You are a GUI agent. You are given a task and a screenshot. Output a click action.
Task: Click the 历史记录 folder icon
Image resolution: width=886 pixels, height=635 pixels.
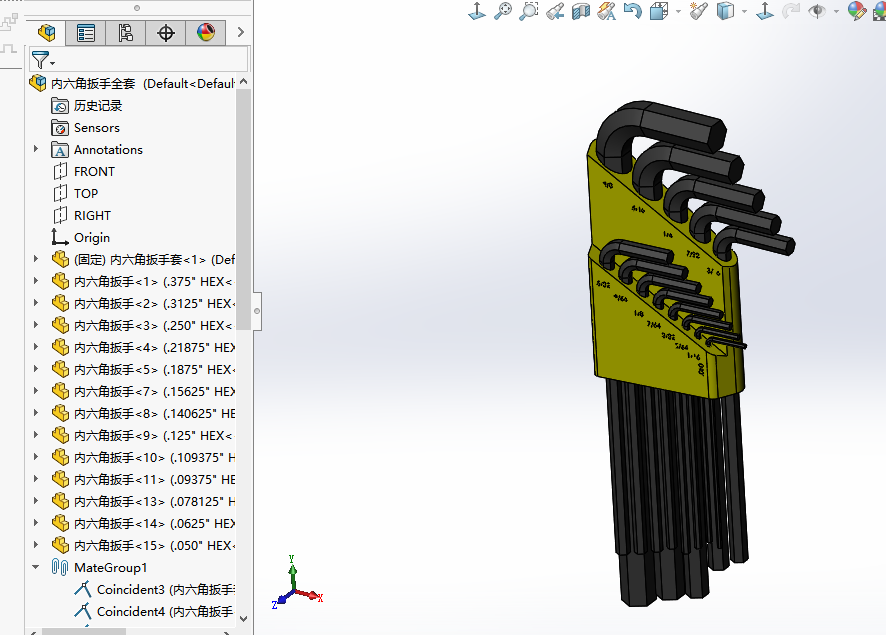(x=60, y=106)
